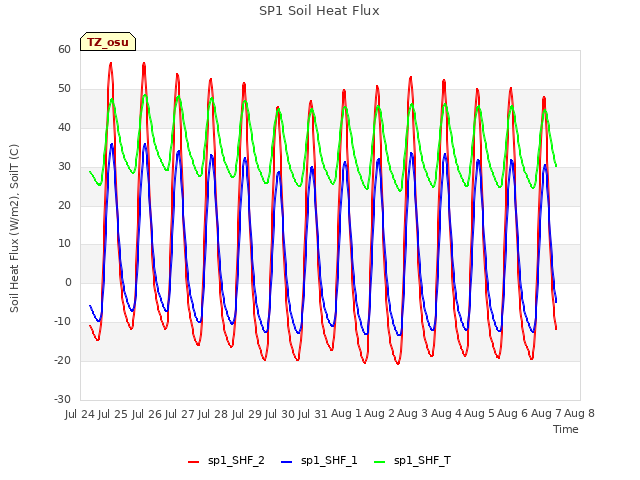Click the Jul 24 x-axis tick label
The height and width of the screenshot is (480, 640).
(x=80, y=414)
